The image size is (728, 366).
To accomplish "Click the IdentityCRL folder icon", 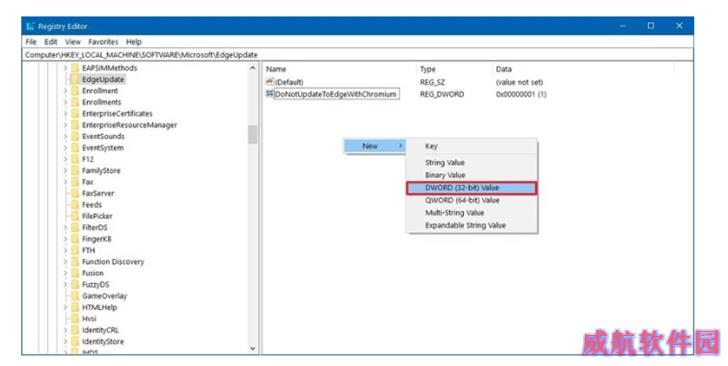I will tap(75, 330).
